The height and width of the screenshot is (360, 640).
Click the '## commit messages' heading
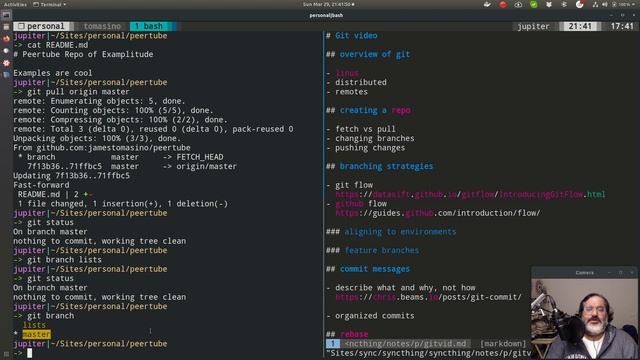(368, 269)
